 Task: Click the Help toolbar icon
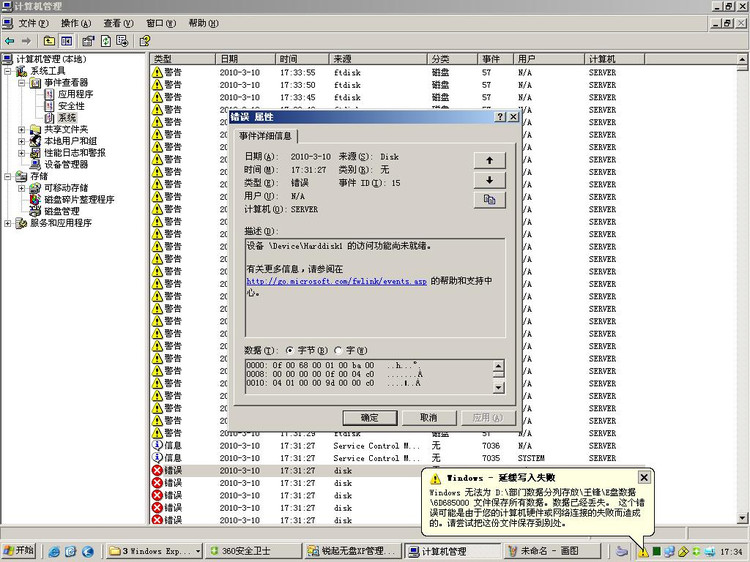145,41
